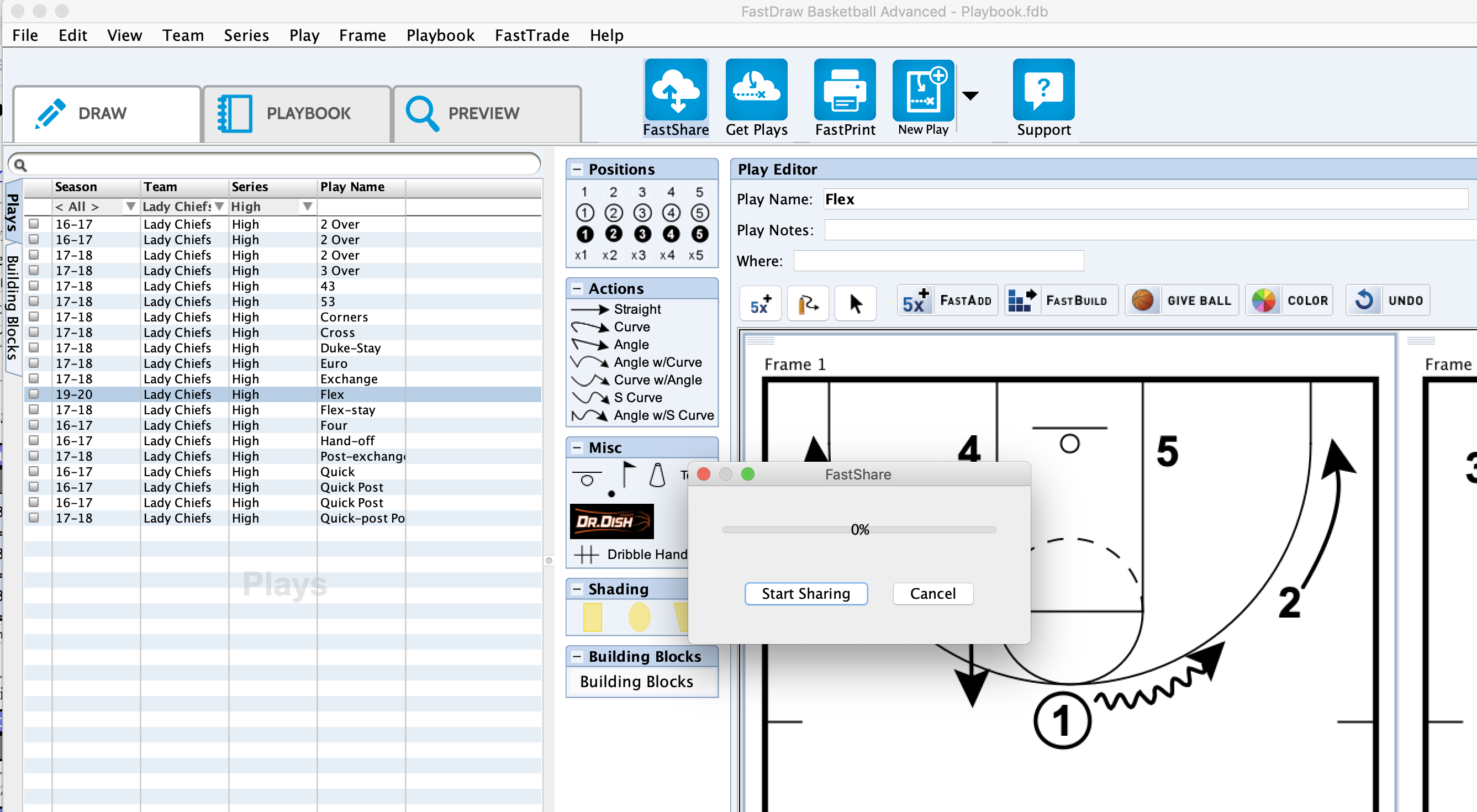Click the FastShare cloud upload icon
The width and height of the screenshot is (1477, 812).
coord(676,90)
